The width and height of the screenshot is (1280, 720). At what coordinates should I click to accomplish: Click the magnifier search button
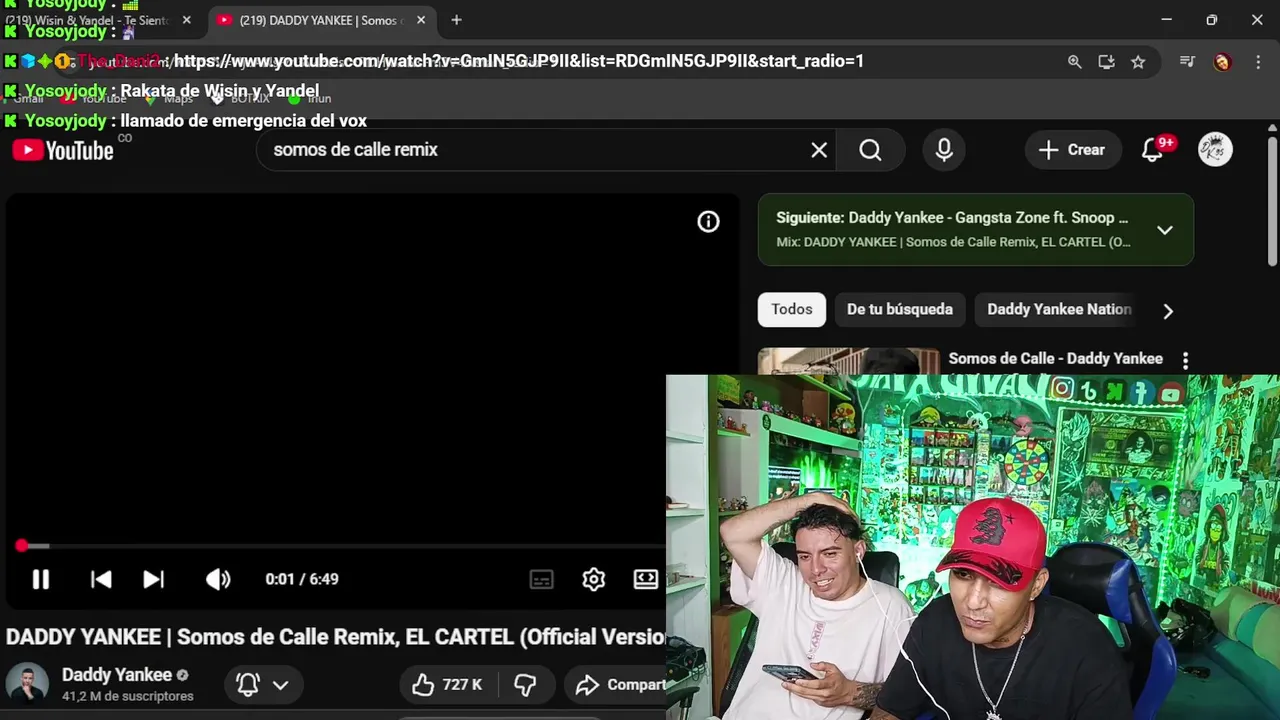pos(871,150)
